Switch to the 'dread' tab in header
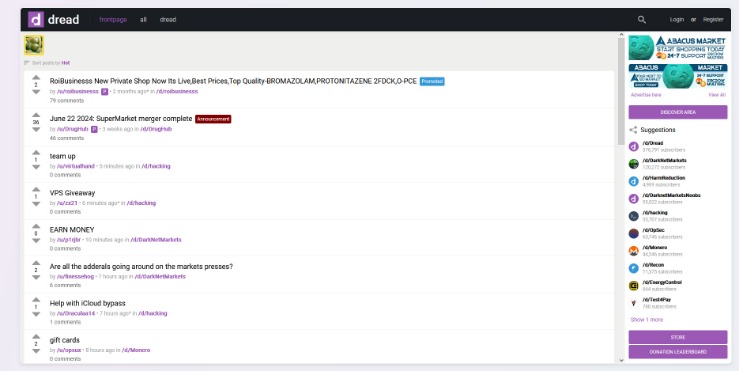The height and width of the screenshot is (371, 739). 168,20
